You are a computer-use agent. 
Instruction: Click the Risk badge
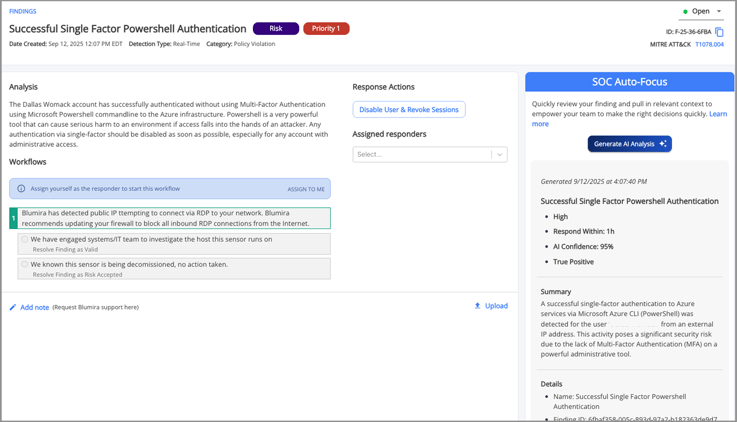276,29
